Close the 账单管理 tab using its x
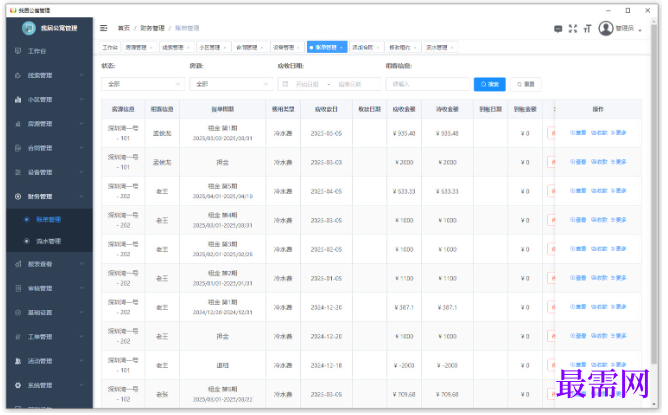Viewport: 668px width, 415px height. pos(342,47)
